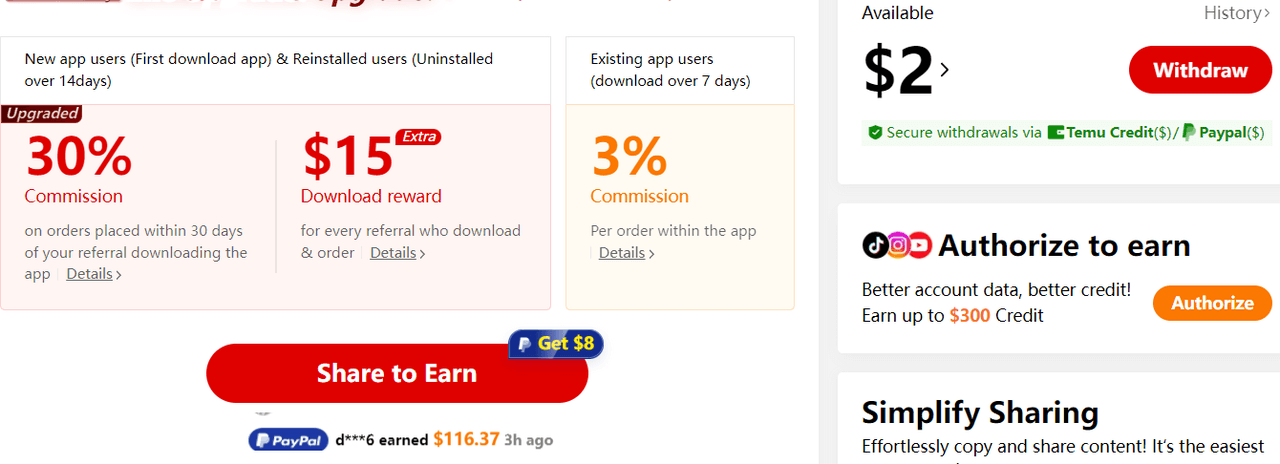Click the red Withdraw button

pyautogui.click(x=1200, y=70)
